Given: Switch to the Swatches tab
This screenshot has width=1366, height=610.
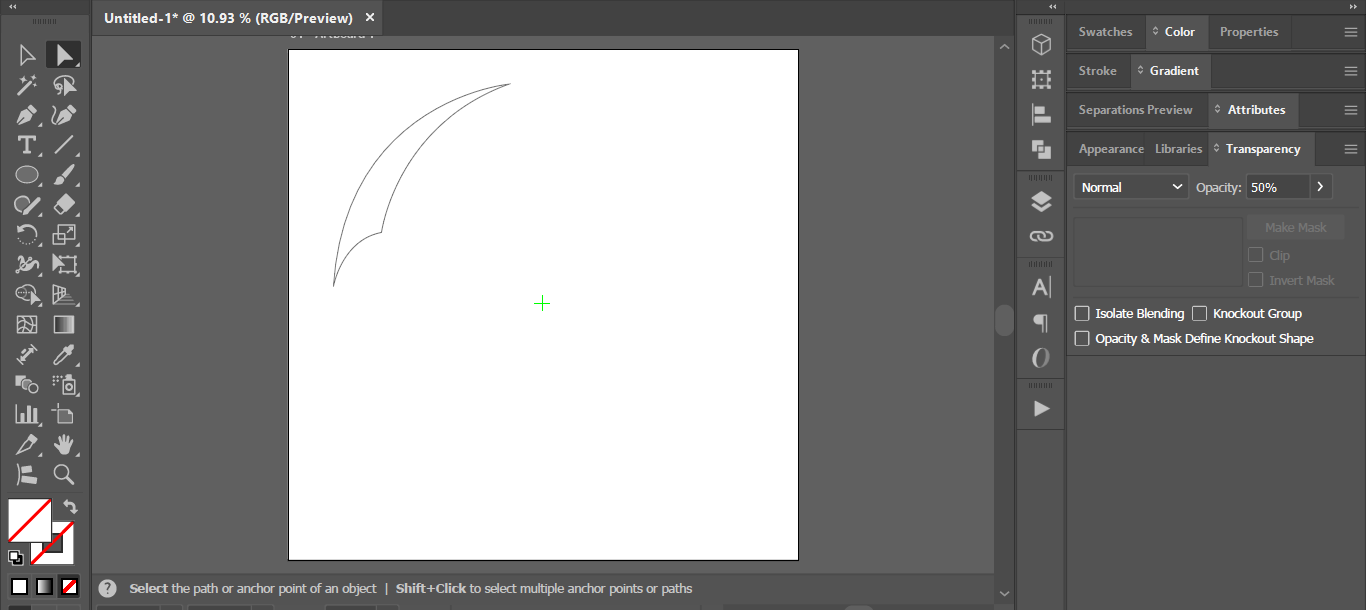Looking at the screenshot, I should coord(1105,32).
